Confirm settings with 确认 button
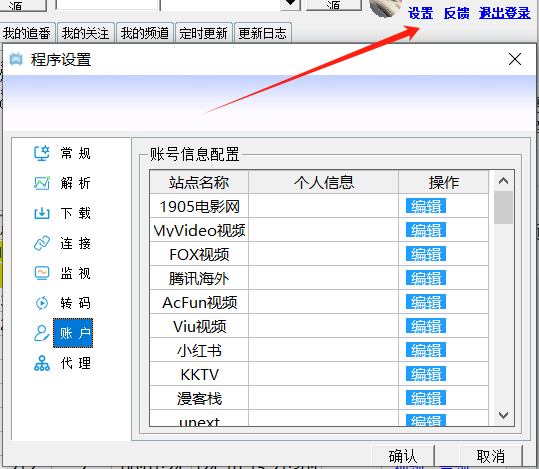539x469 pixels. [x=403, y=457]
